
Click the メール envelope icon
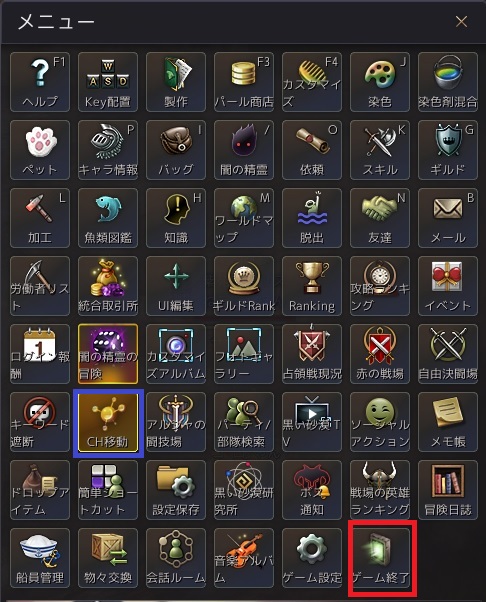click(448, 218)
